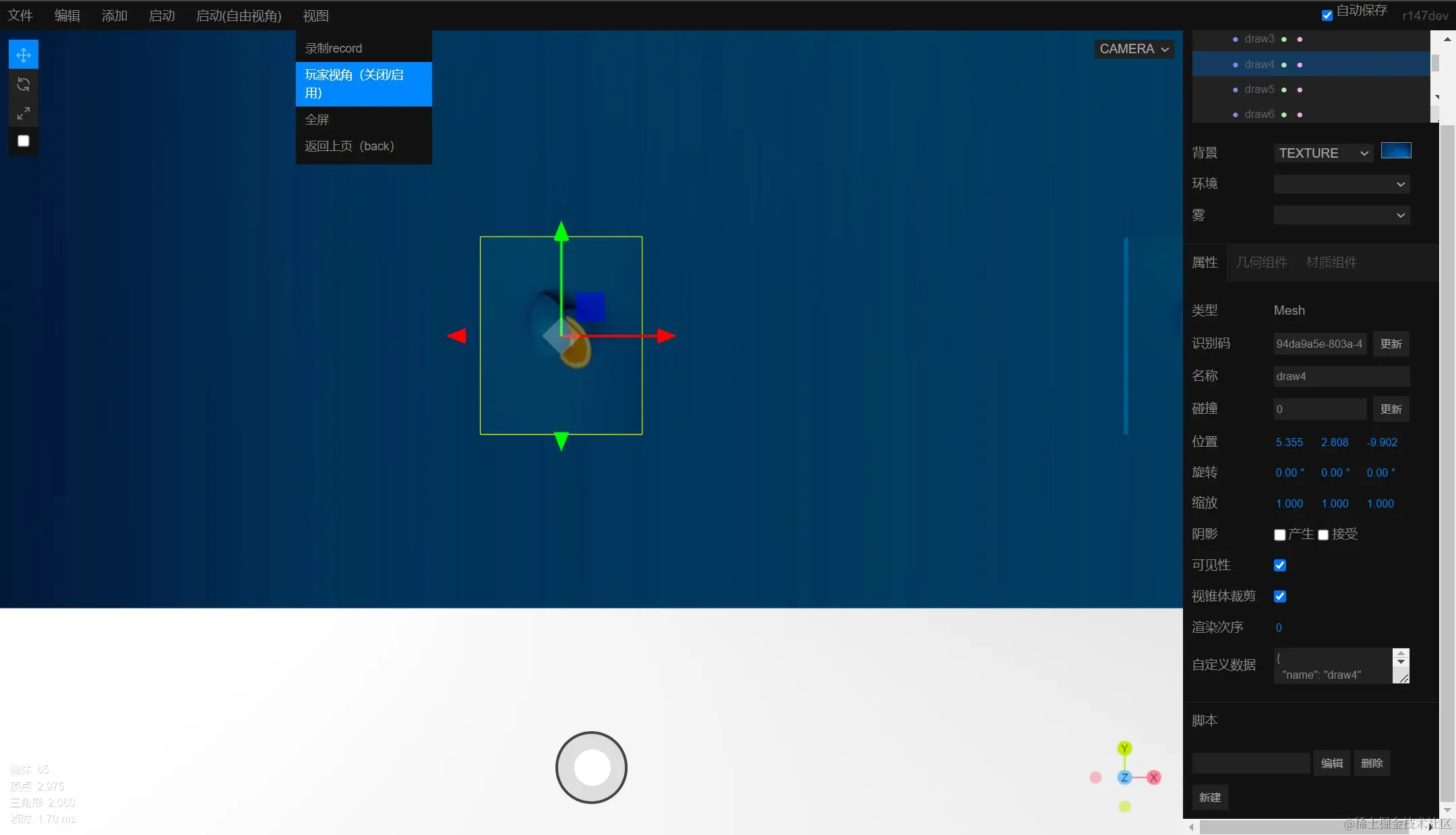The width and height of the screenshot is (1456, 835).
Task: Open the CAMERA dropdown
Action: pyautogui.click(x=1134, y=49)
